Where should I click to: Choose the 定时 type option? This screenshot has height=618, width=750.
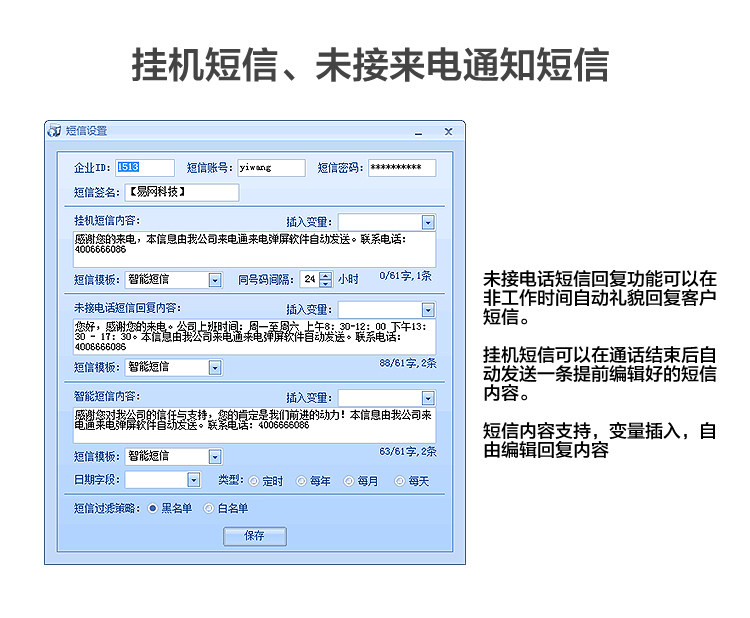click(254, 481)
